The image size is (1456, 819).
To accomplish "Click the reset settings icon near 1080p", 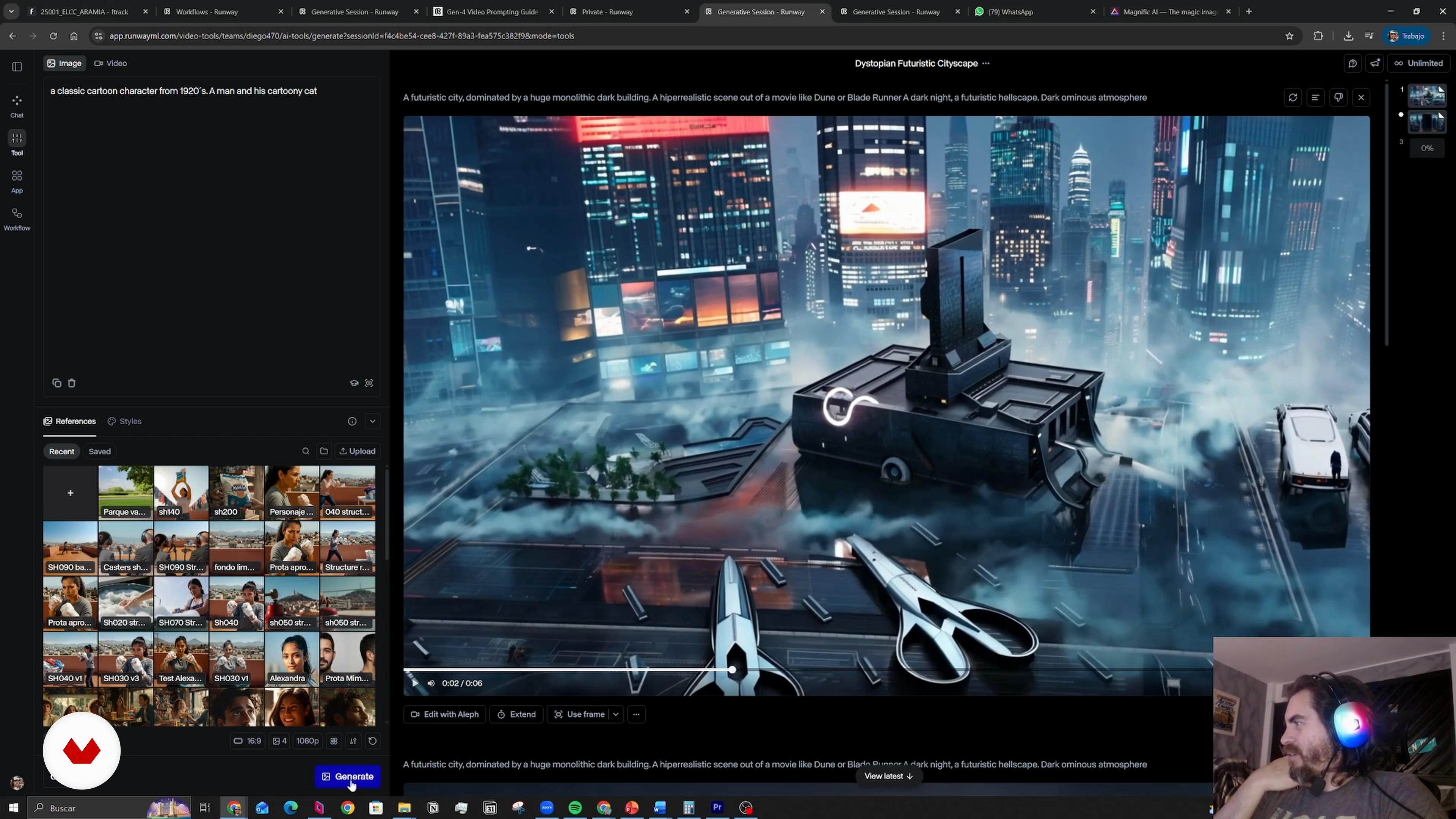I will pos(372,741).
